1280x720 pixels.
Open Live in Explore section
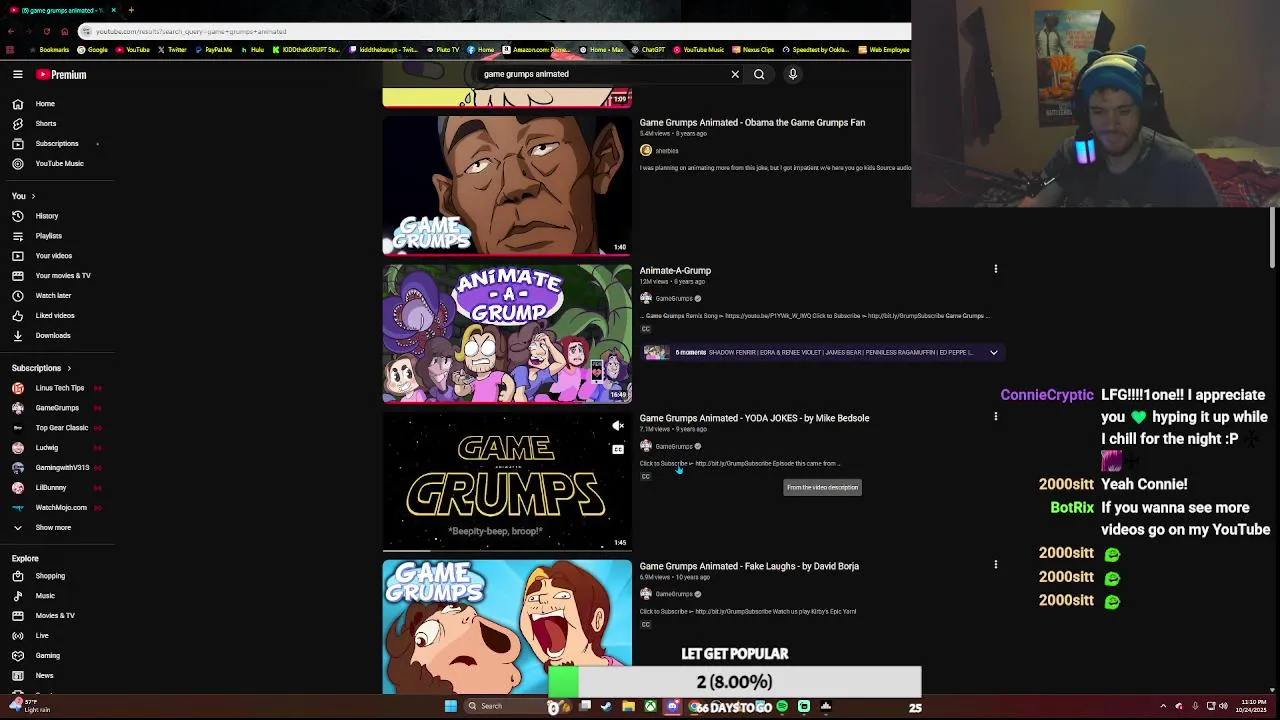pos(42,636)
